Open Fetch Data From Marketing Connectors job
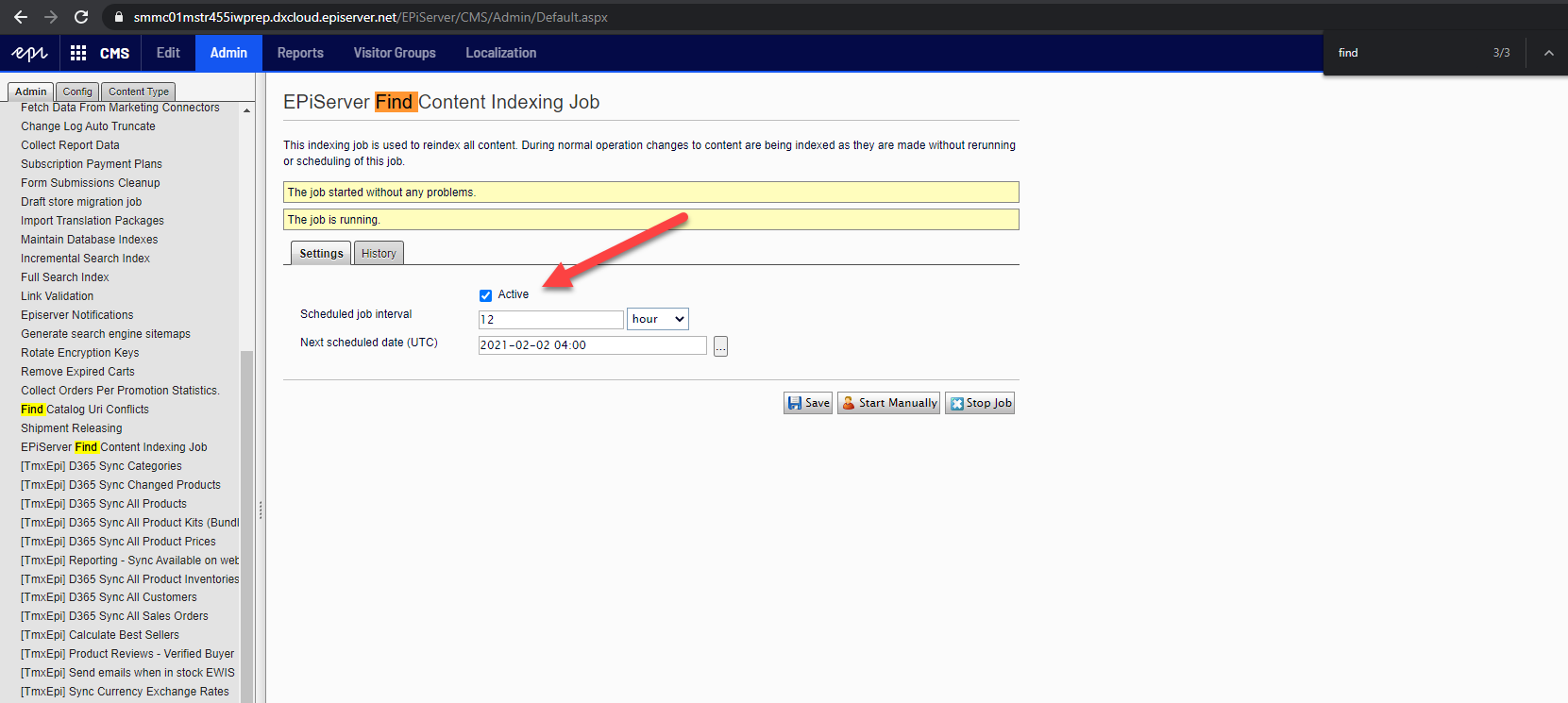1568x703 pixels. coord(120,108)
